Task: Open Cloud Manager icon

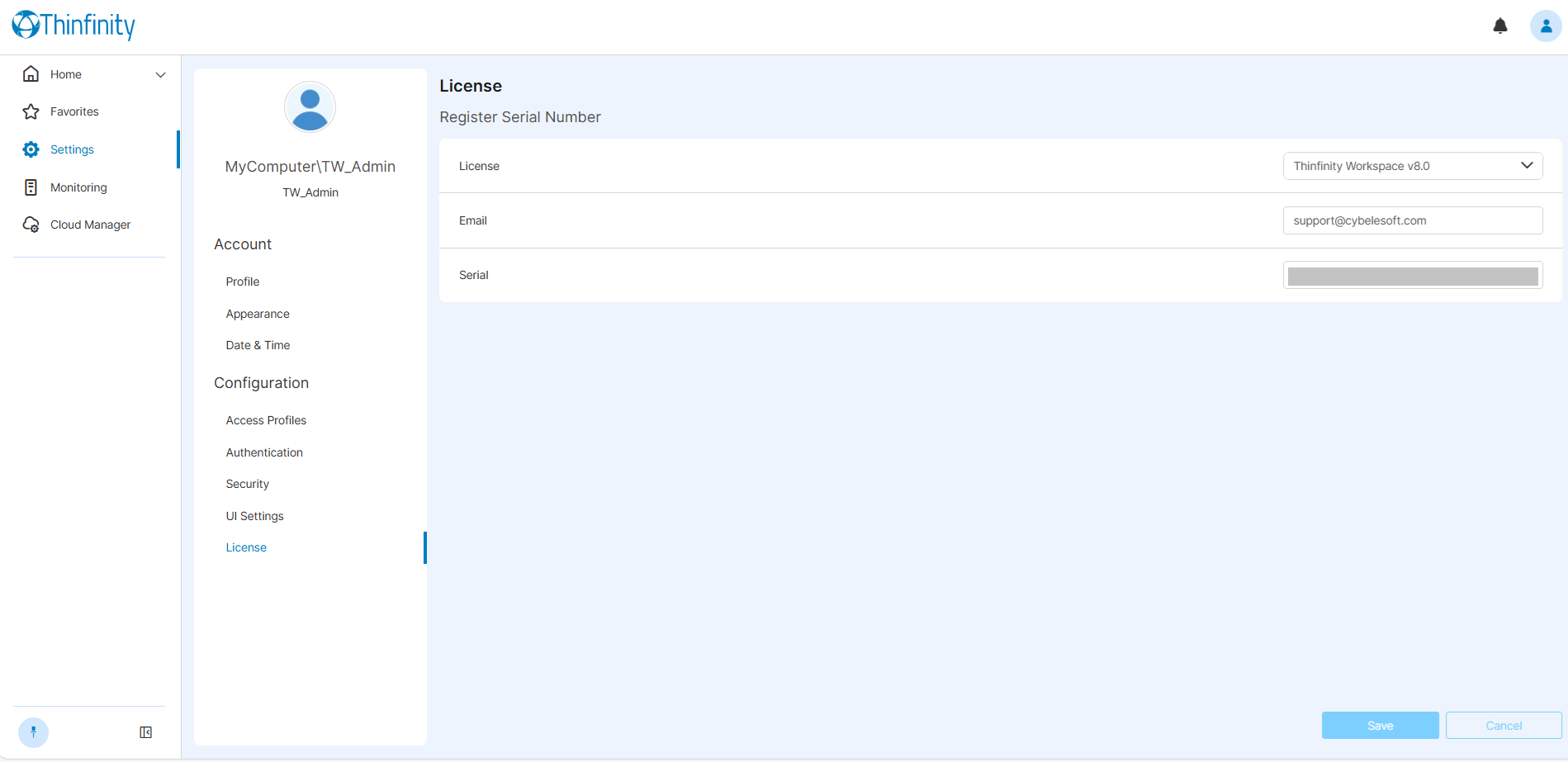Action: tap(31, 225)
